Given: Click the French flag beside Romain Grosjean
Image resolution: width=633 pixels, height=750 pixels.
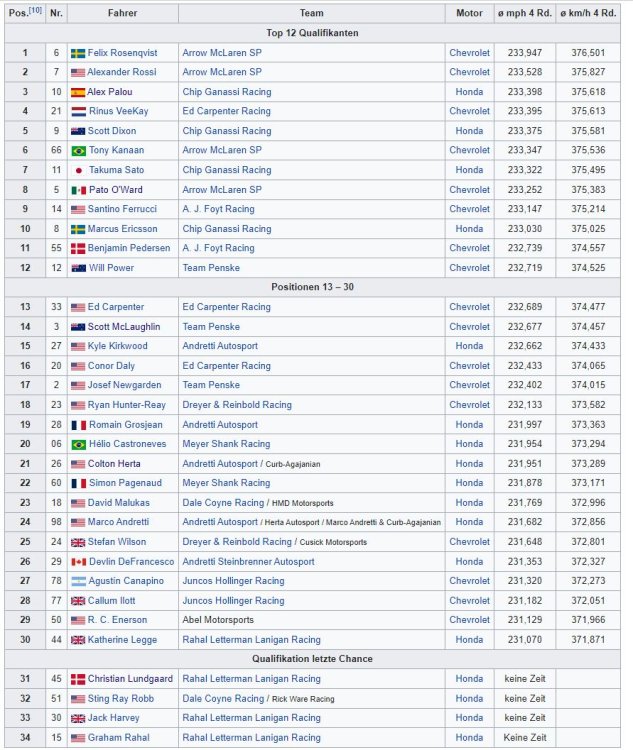Looking at the screenshot, I should [x=78, y=424].
